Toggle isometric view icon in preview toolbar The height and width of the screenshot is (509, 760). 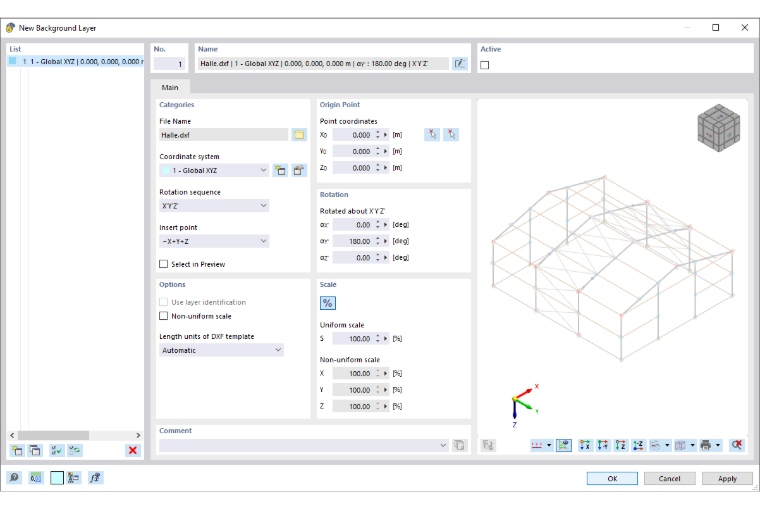564,445
